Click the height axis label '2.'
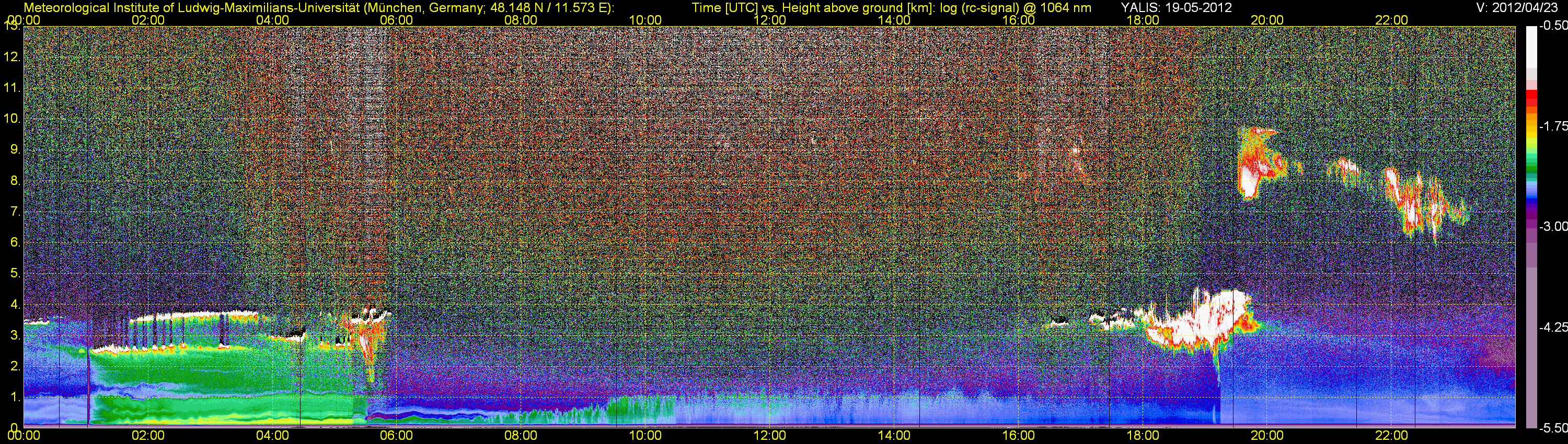This screenshot has width=1568, height=444. point(15,366)
